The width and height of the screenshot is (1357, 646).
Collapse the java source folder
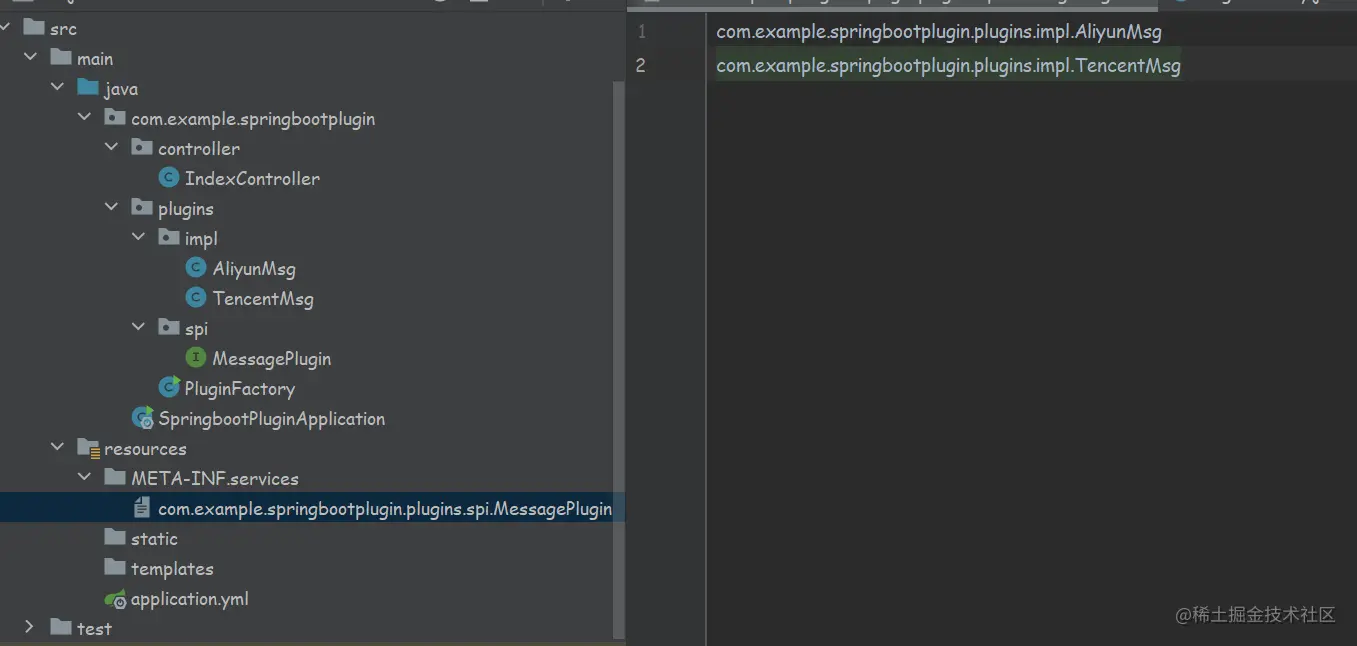coord(57,88)
